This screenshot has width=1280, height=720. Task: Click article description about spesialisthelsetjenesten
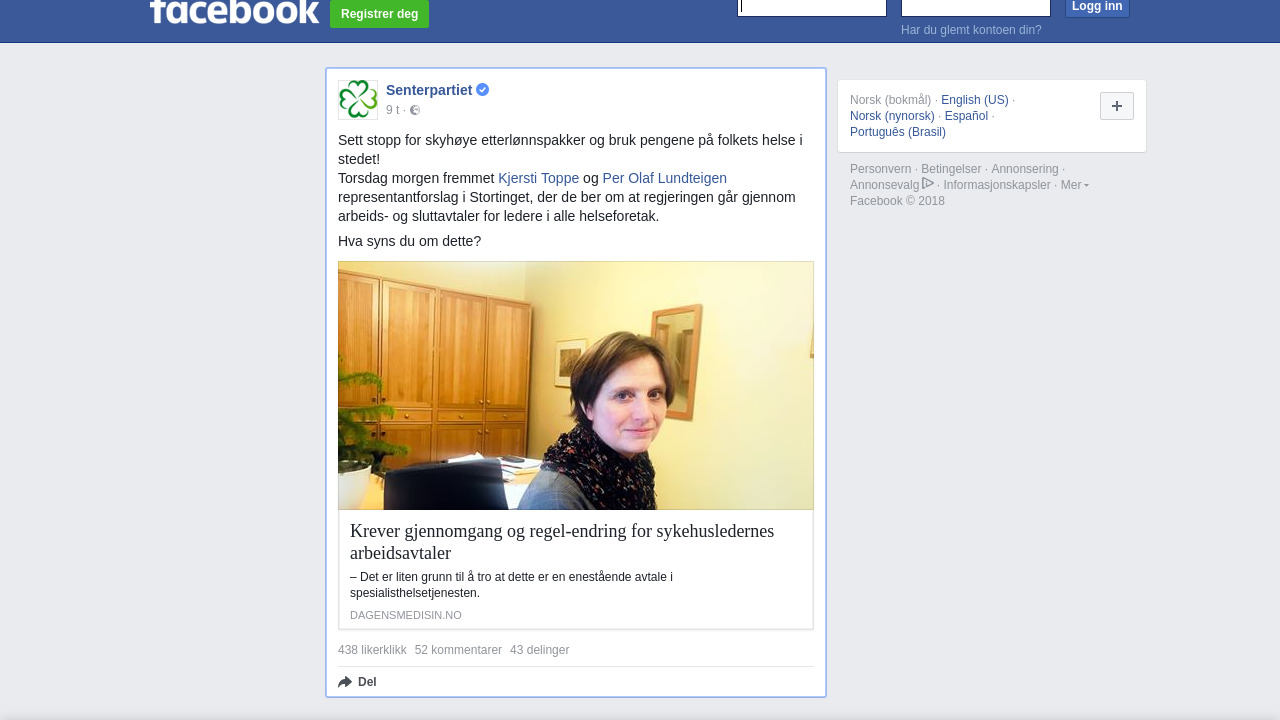tap(511, 585)
